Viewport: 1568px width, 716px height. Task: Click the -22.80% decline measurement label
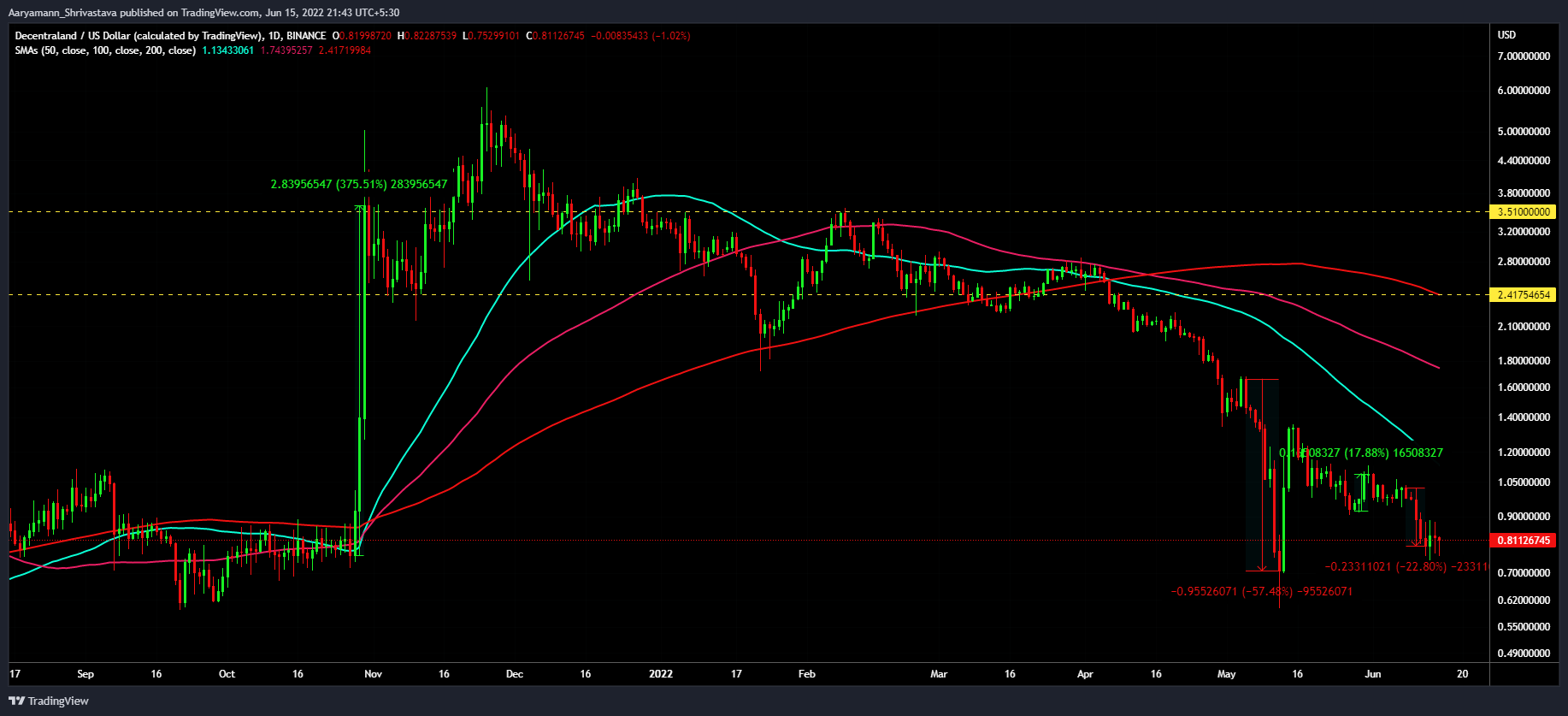tap(1406, 566)
